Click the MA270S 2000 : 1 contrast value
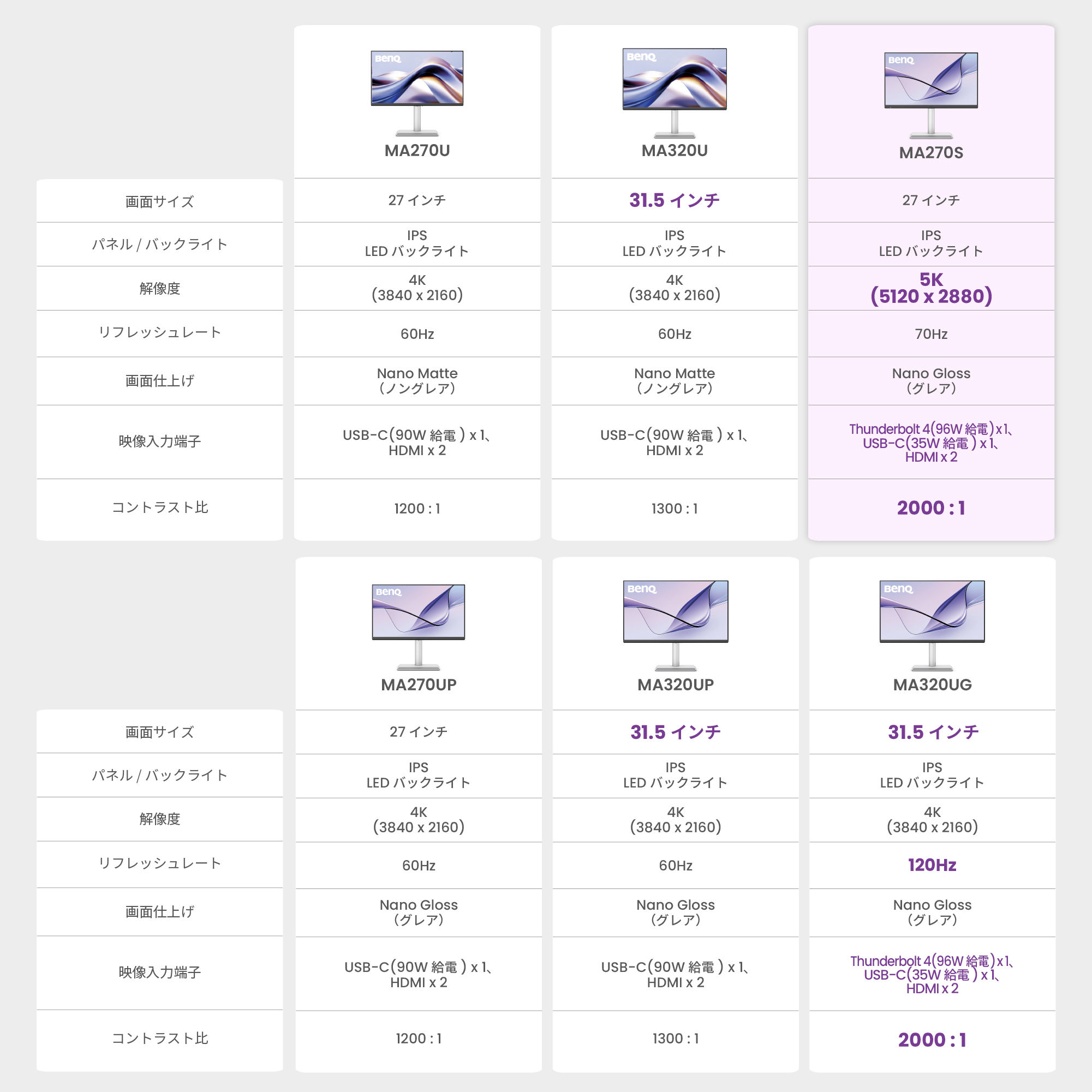Screen dimensions: 1092x1092 tap(931, 508)
